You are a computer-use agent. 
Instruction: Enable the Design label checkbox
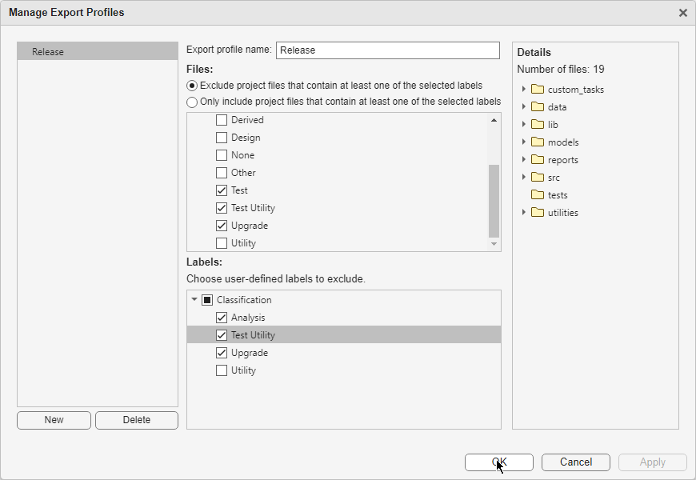[x=222, y=138]
